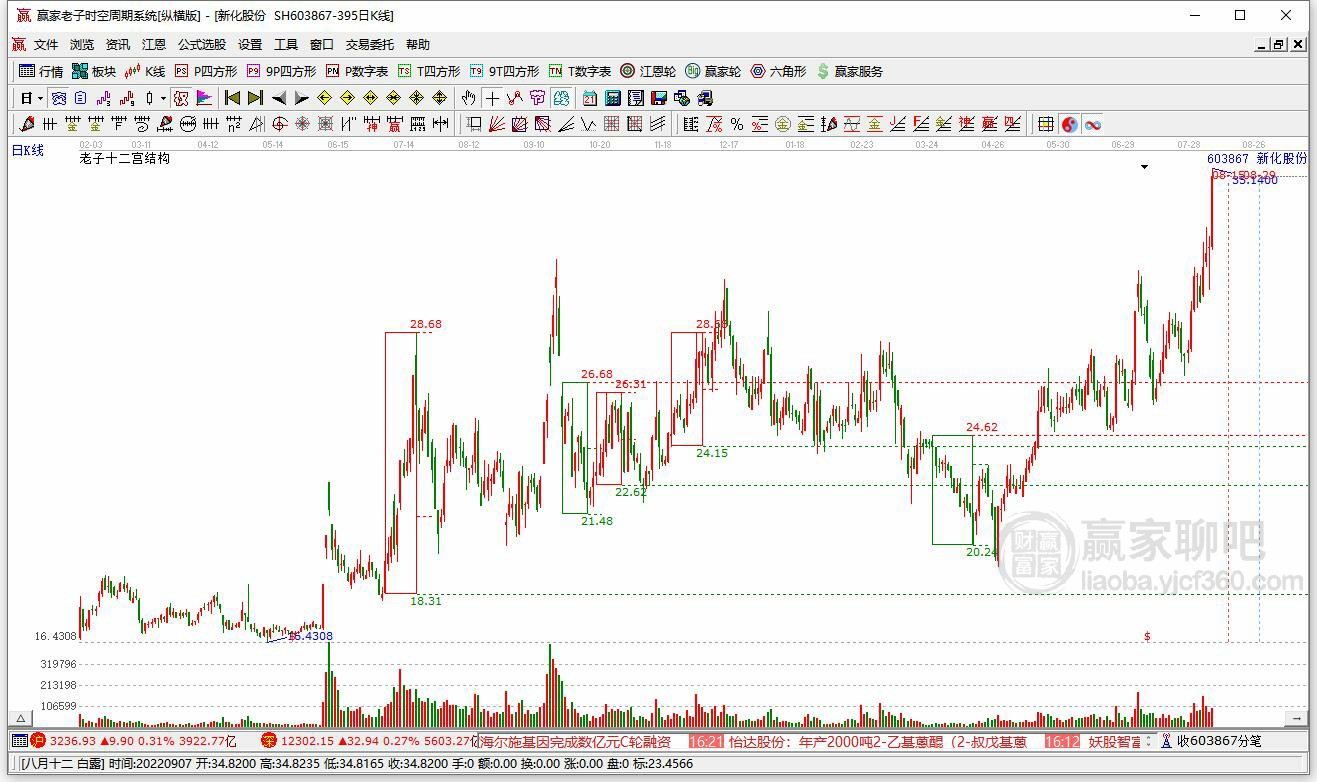1317x782 pixels.
Task: Open the 六角形 tool
Action: pos(778,71)
